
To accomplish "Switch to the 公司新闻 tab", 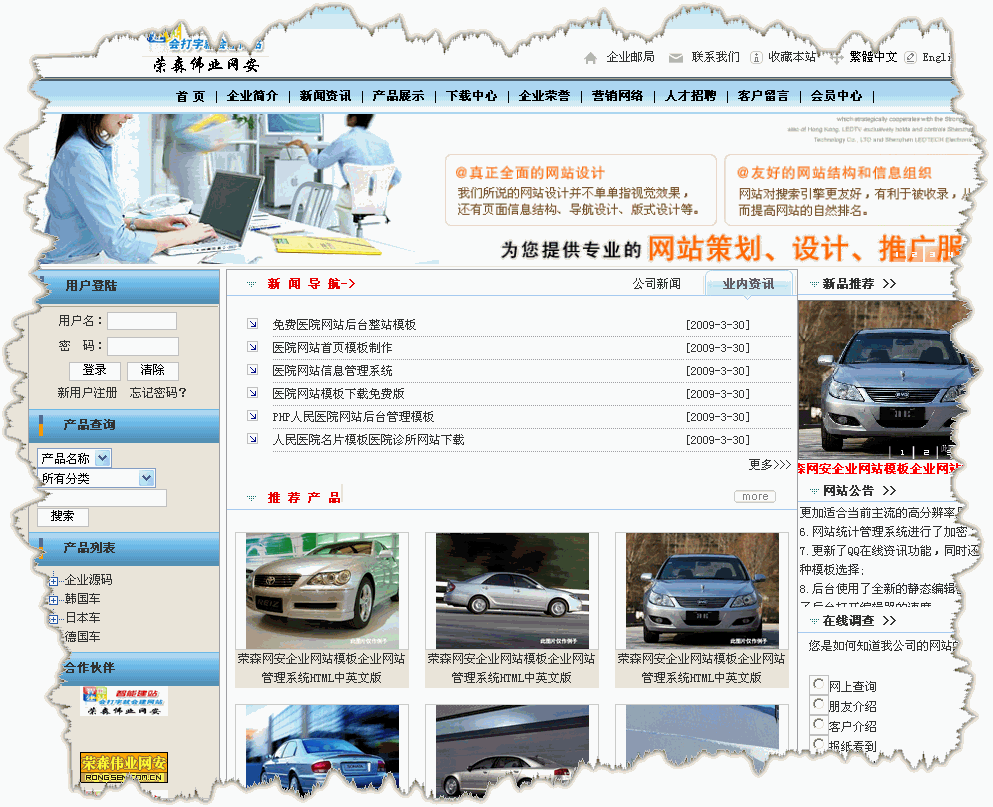I will [656, 284].
